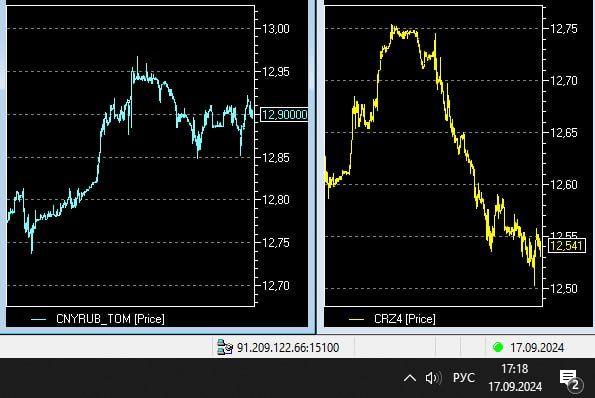The height and width of the screenshot is (398, 595).
Task: Click the server connection icon in status bar
Action: 225,347
